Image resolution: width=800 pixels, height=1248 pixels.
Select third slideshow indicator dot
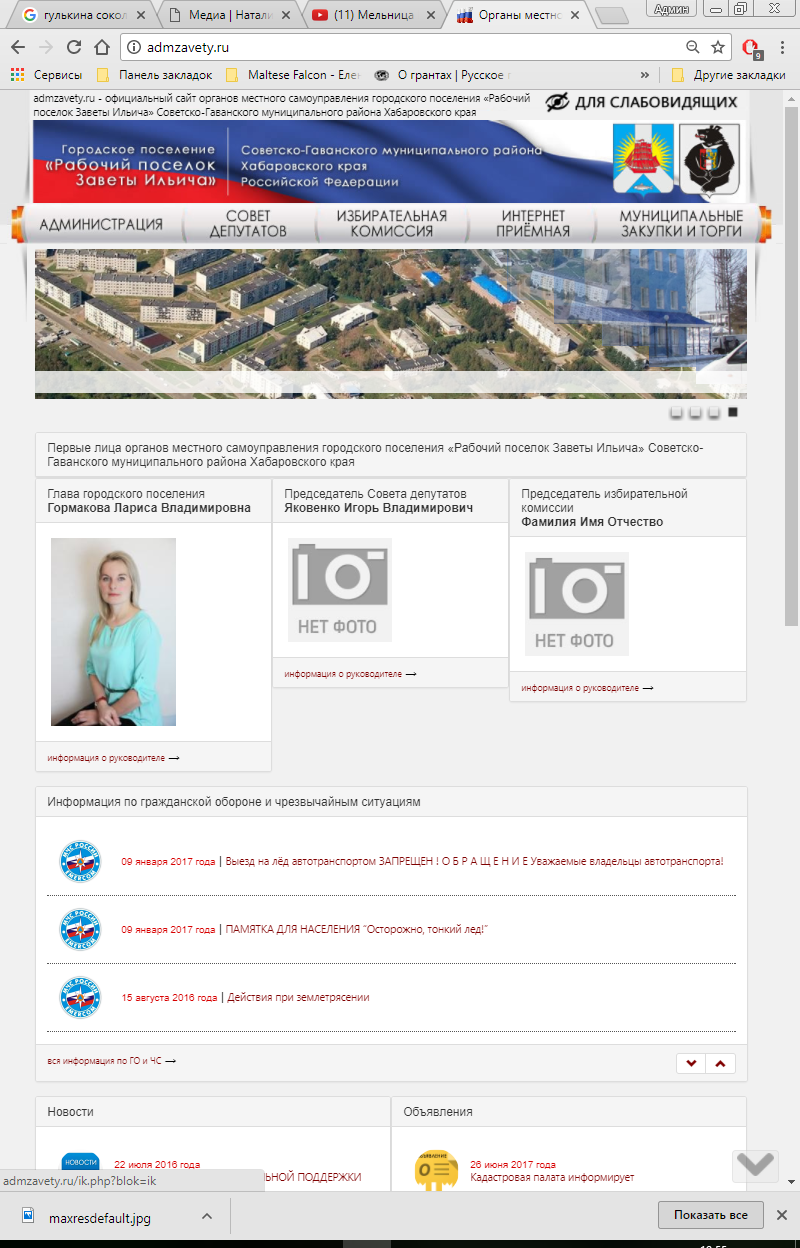713,412
